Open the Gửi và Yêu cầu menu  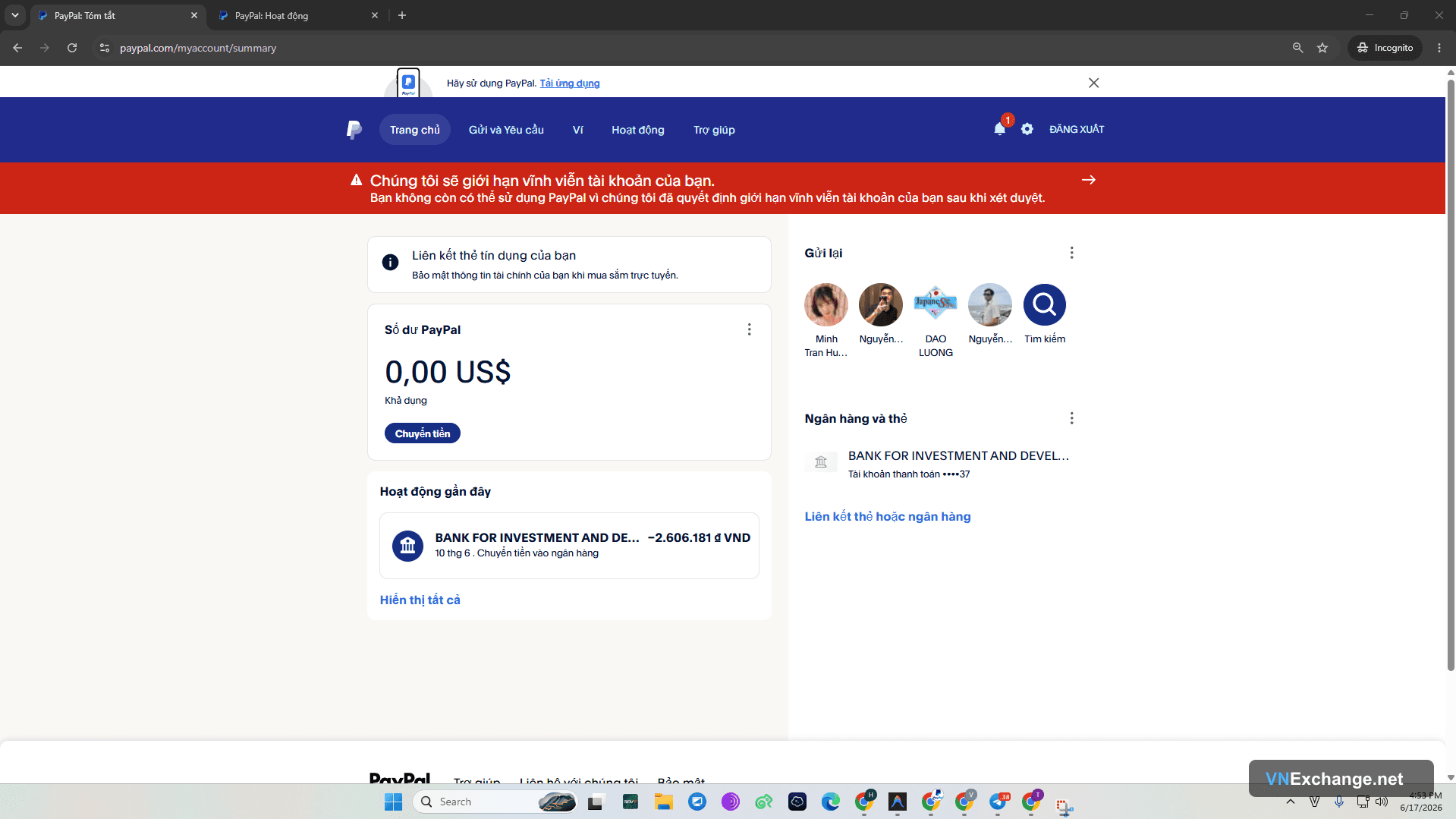click(506, 130)
